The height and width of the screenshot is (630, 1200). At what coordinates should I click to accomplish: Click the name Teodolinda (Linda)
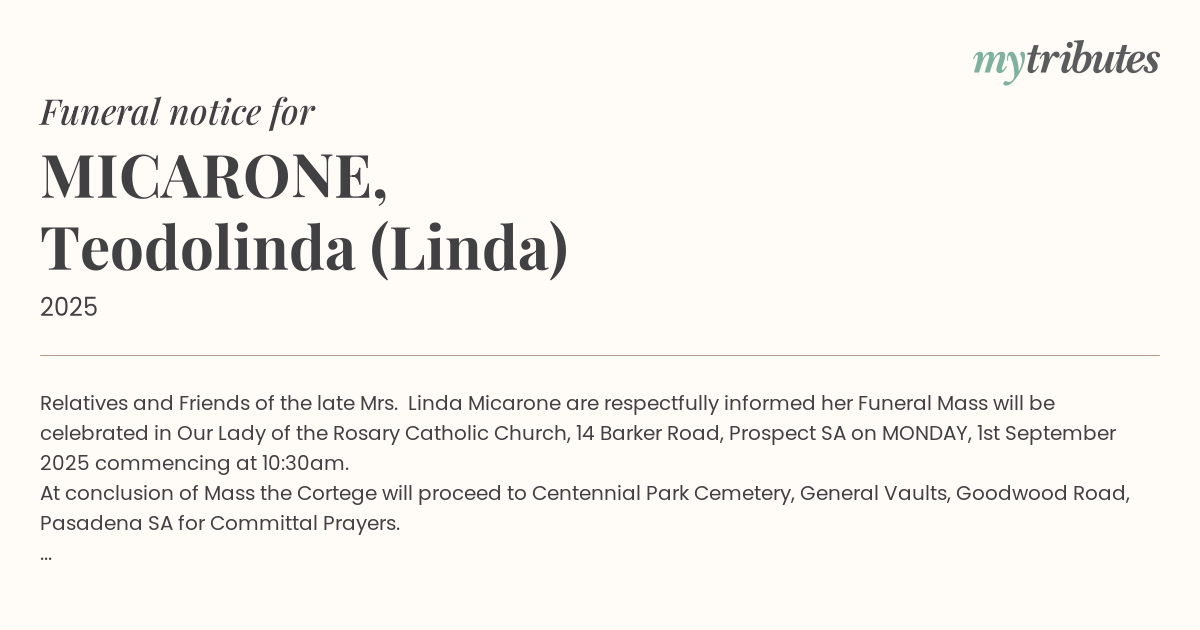[x=304, y=248]
